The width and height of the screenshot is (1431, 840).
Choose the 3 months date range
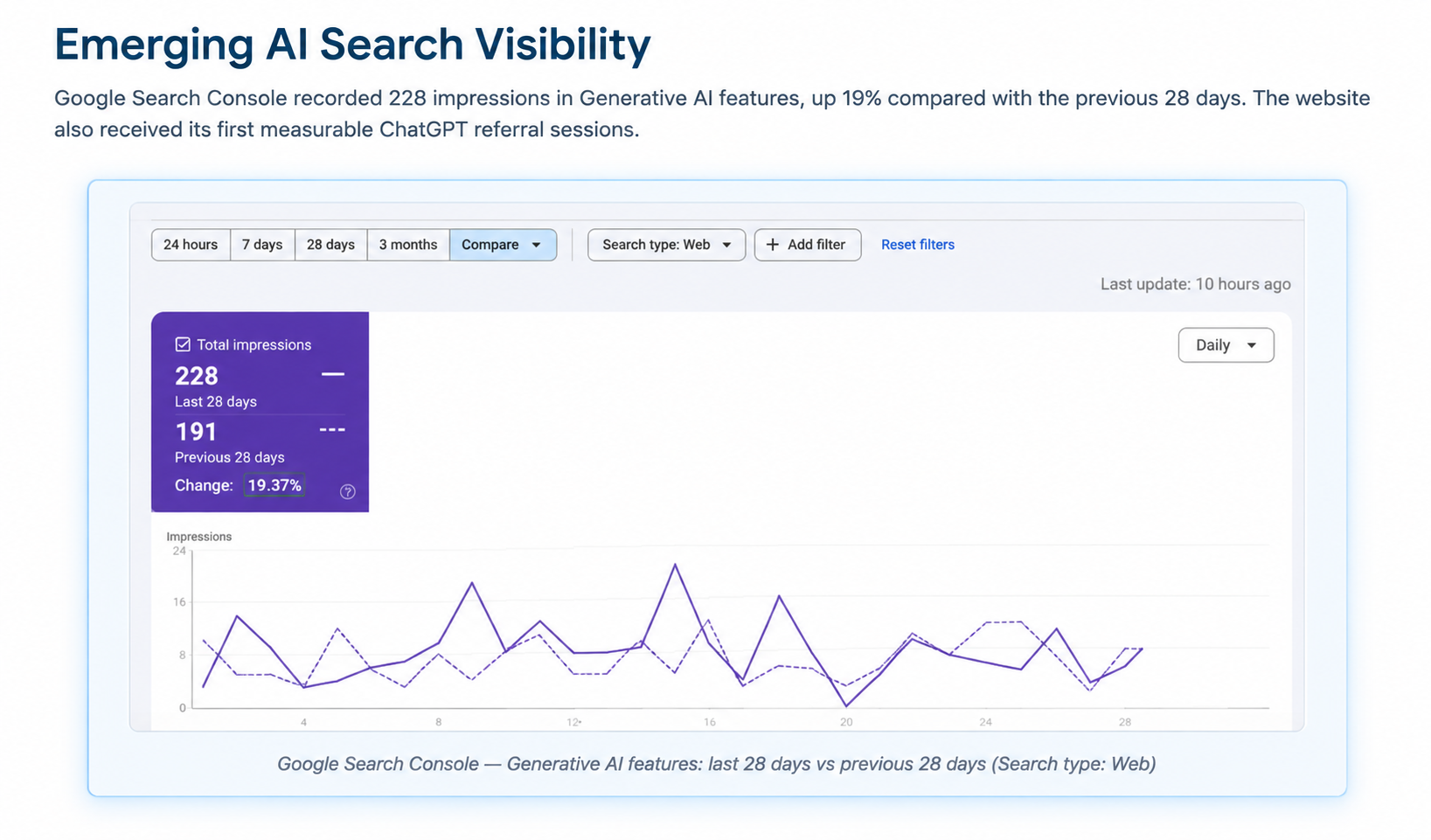tap(408, 245)
